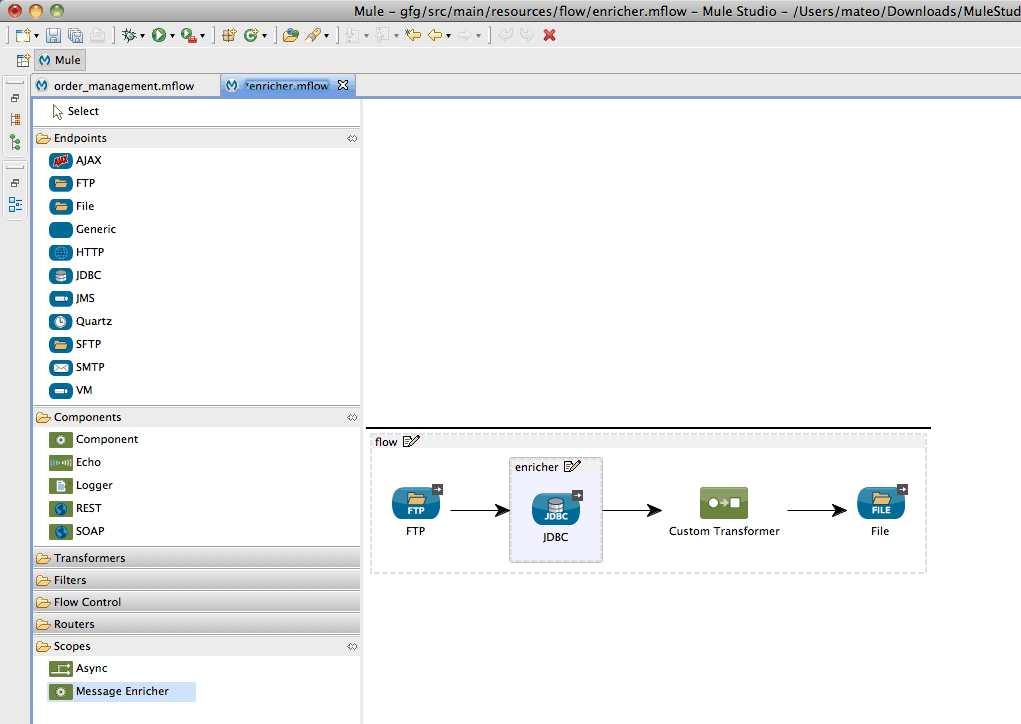This screenshot has height=724, width=1021.
Task: Click the Debug toolbar icon
Action: (x=131, y=34)
